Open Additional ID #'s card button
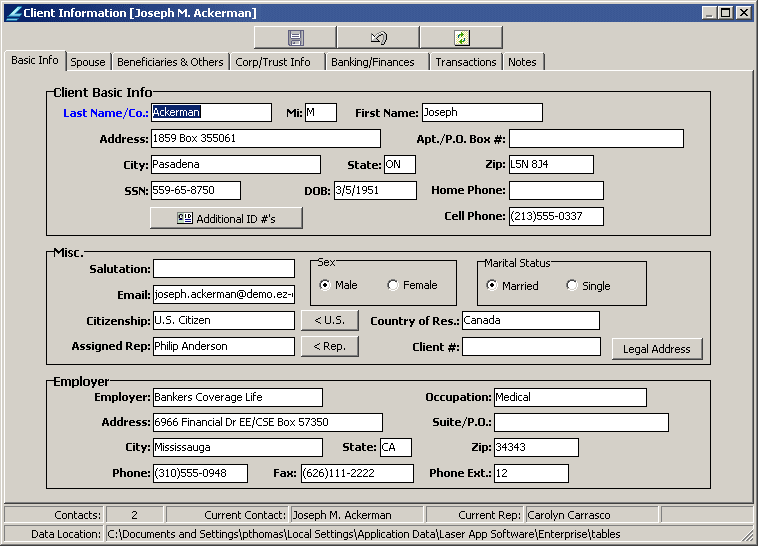 tap(226, 218)
